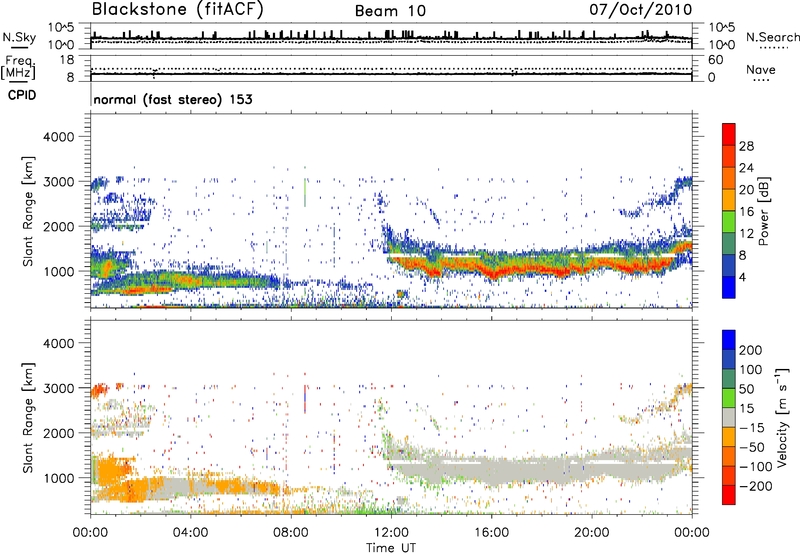
Task: Select the "Beam 10" header text
Action: [x=390, y=11]
